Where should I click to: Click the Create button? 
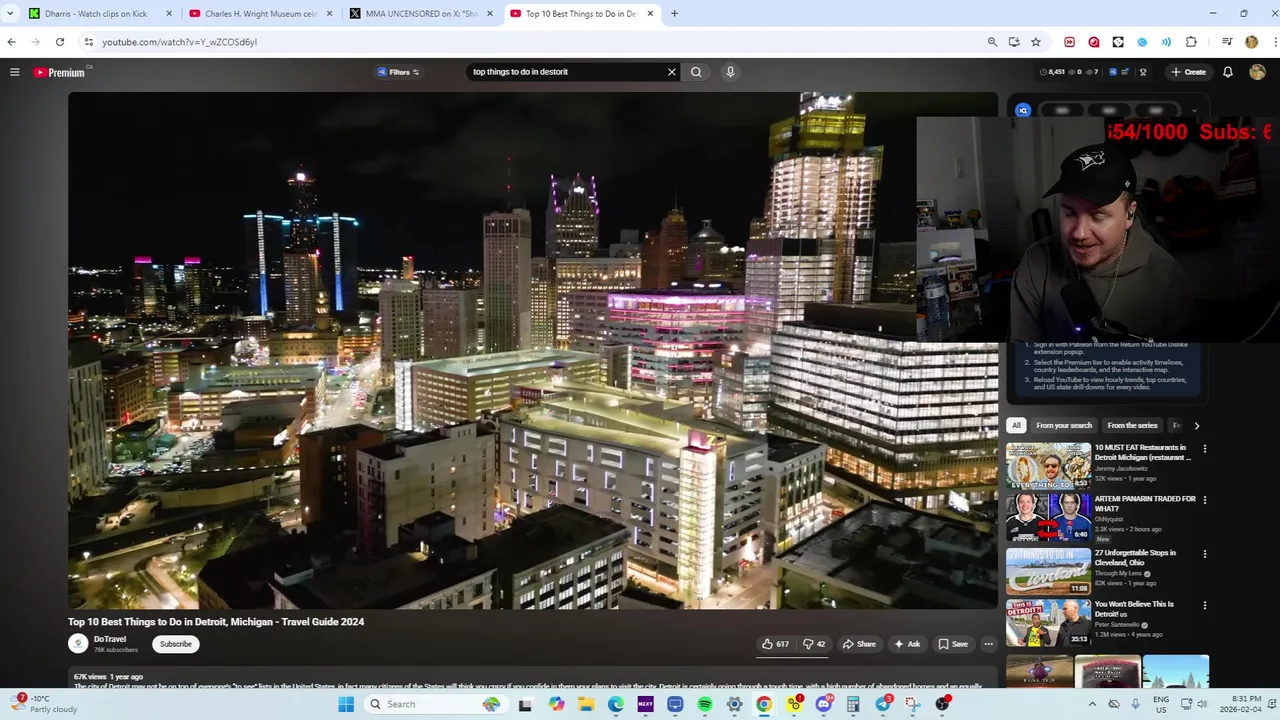point(1189,72)
